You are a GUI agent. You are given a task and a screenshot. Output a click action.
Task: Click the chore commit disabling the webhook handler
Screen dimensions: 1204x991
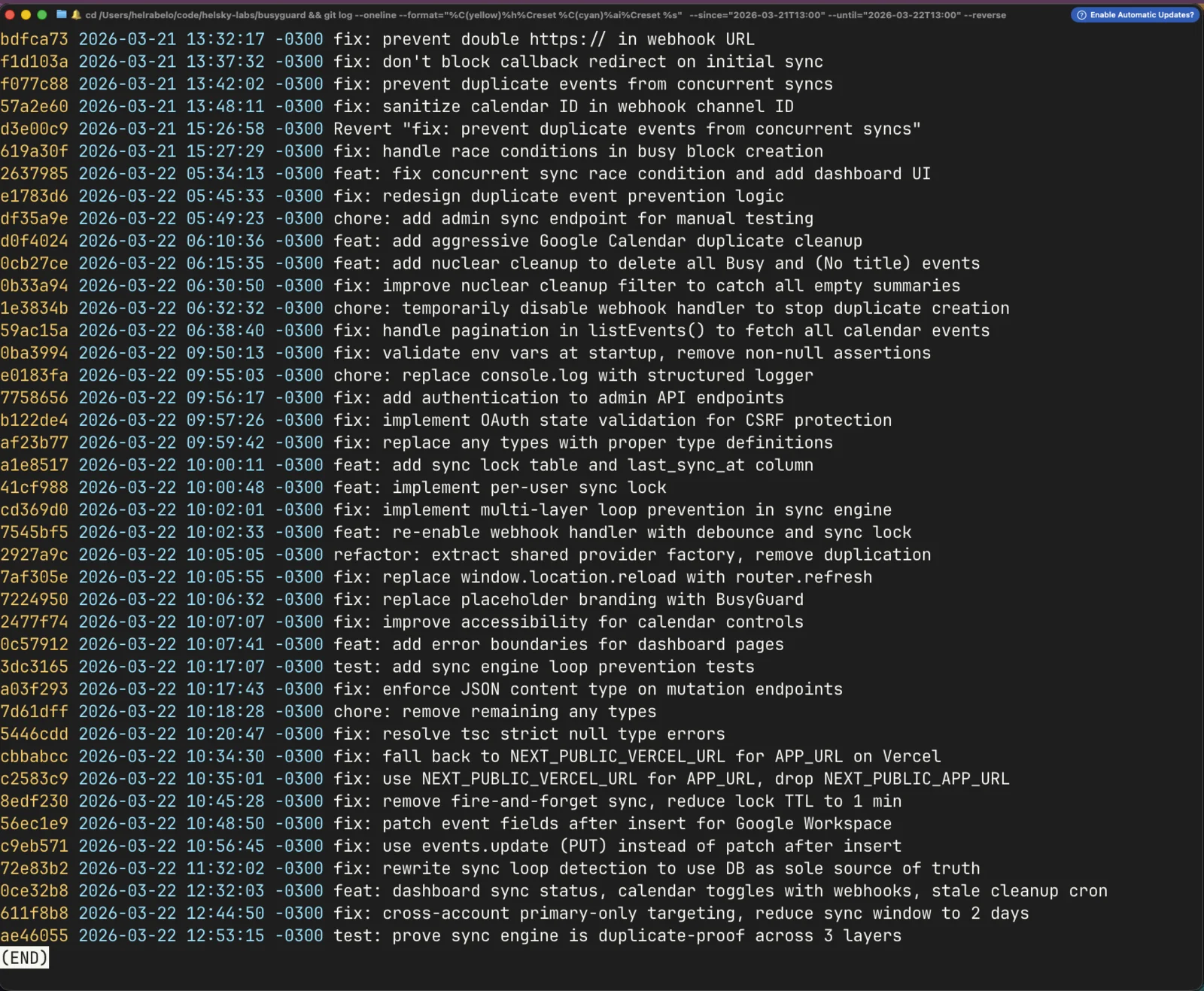[x=670, y=308]
